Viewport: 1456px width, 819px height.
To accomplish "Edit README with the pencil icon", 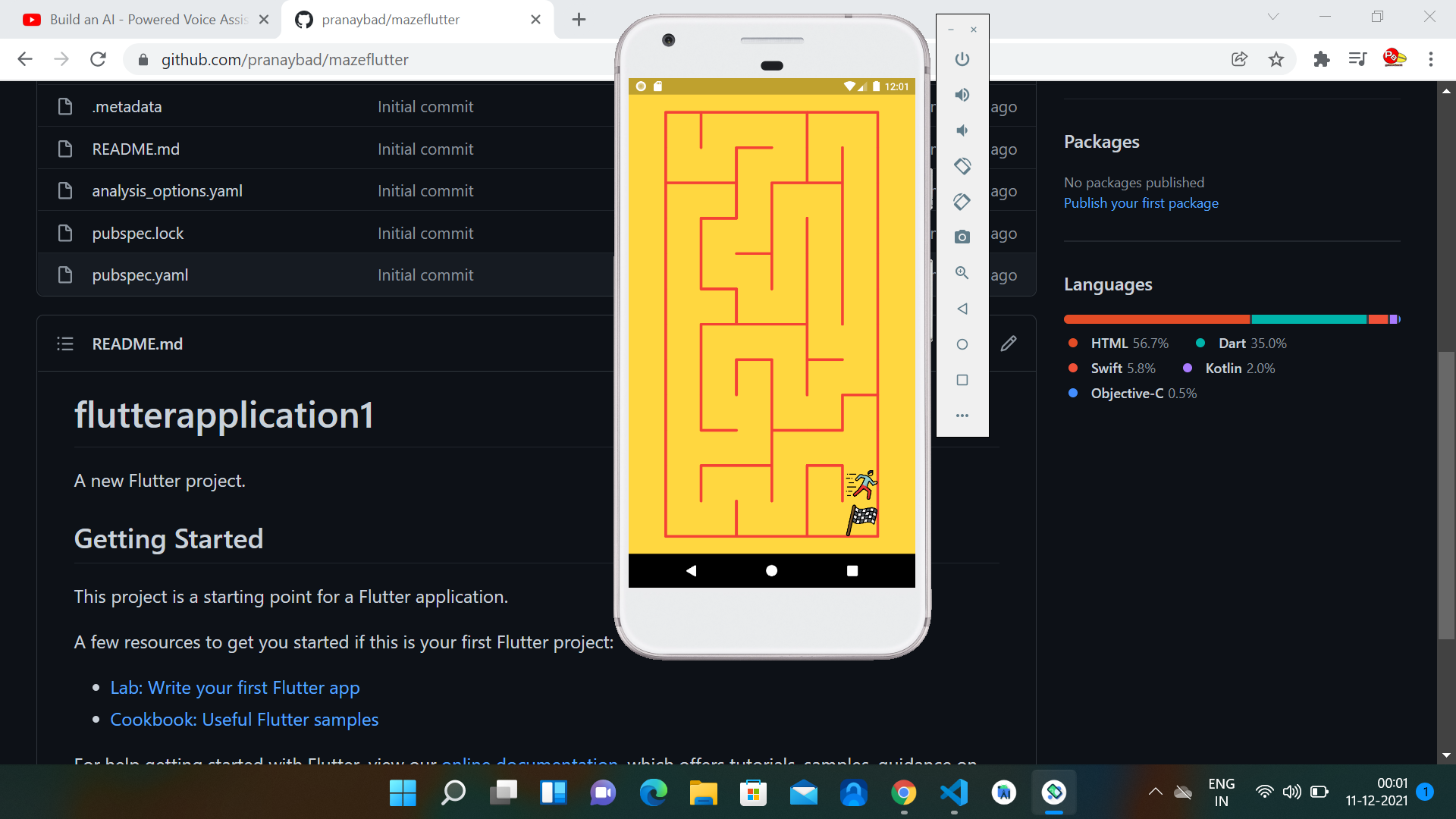I will point(1008,344).
